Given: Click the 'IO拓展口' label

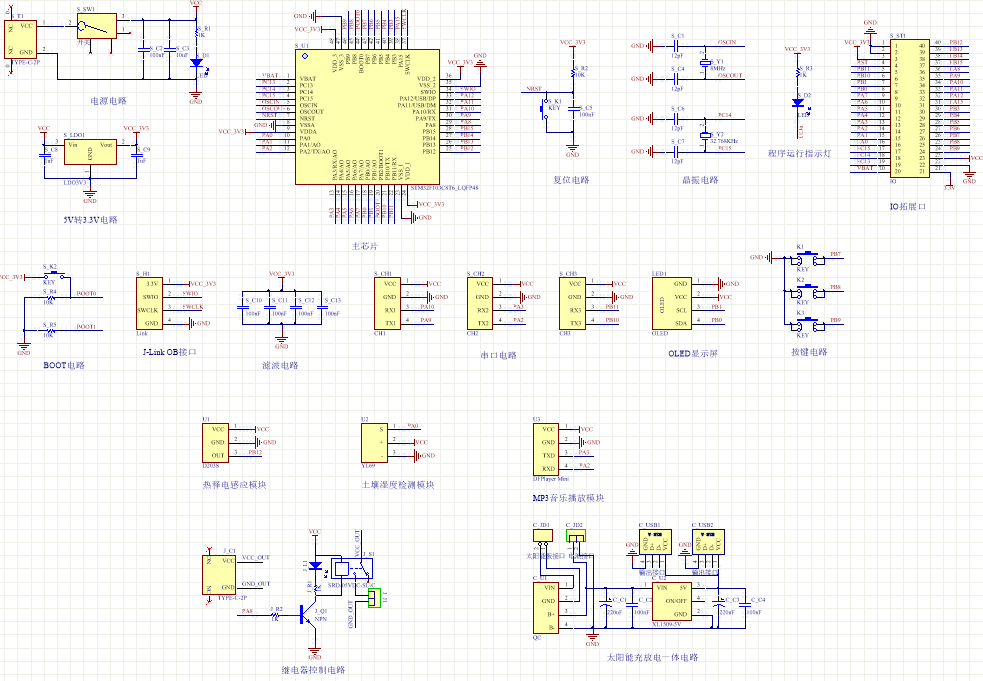Looking at the screenshot, I should (x=908, y=206).
